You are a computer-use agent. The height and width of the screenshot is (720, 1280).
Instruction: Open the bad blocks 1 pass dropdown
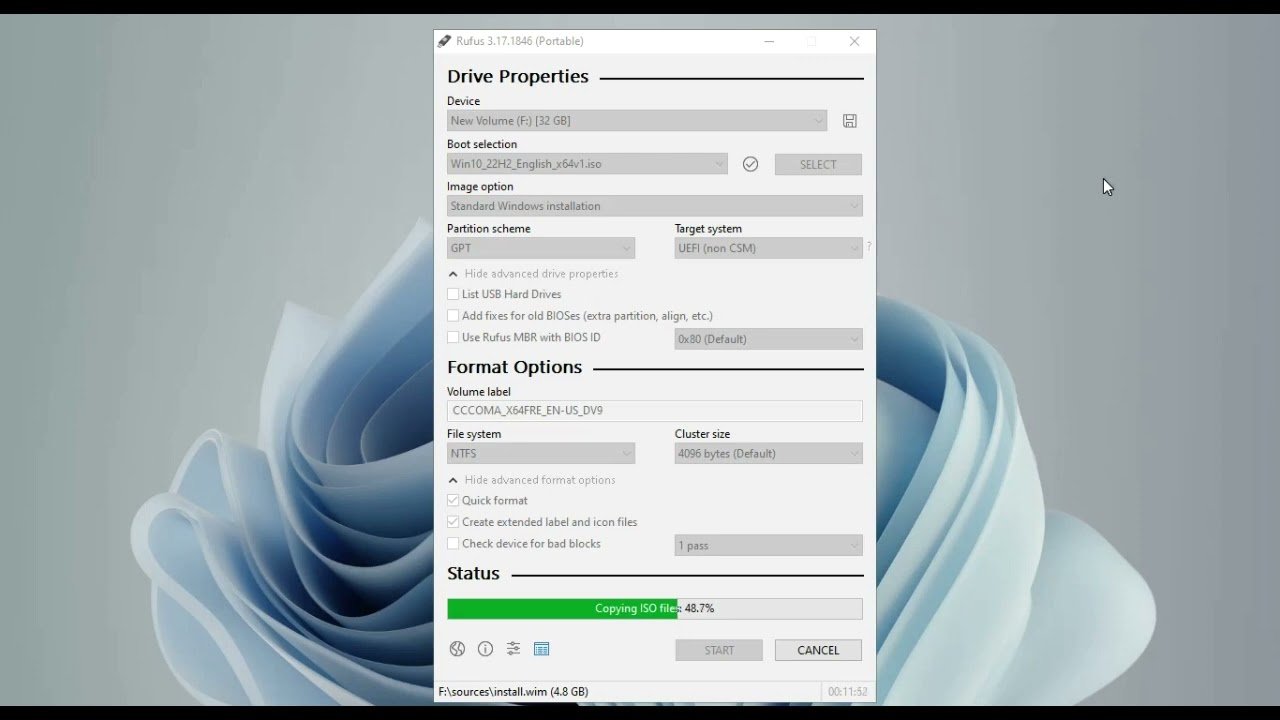click(x=769, y=545)
